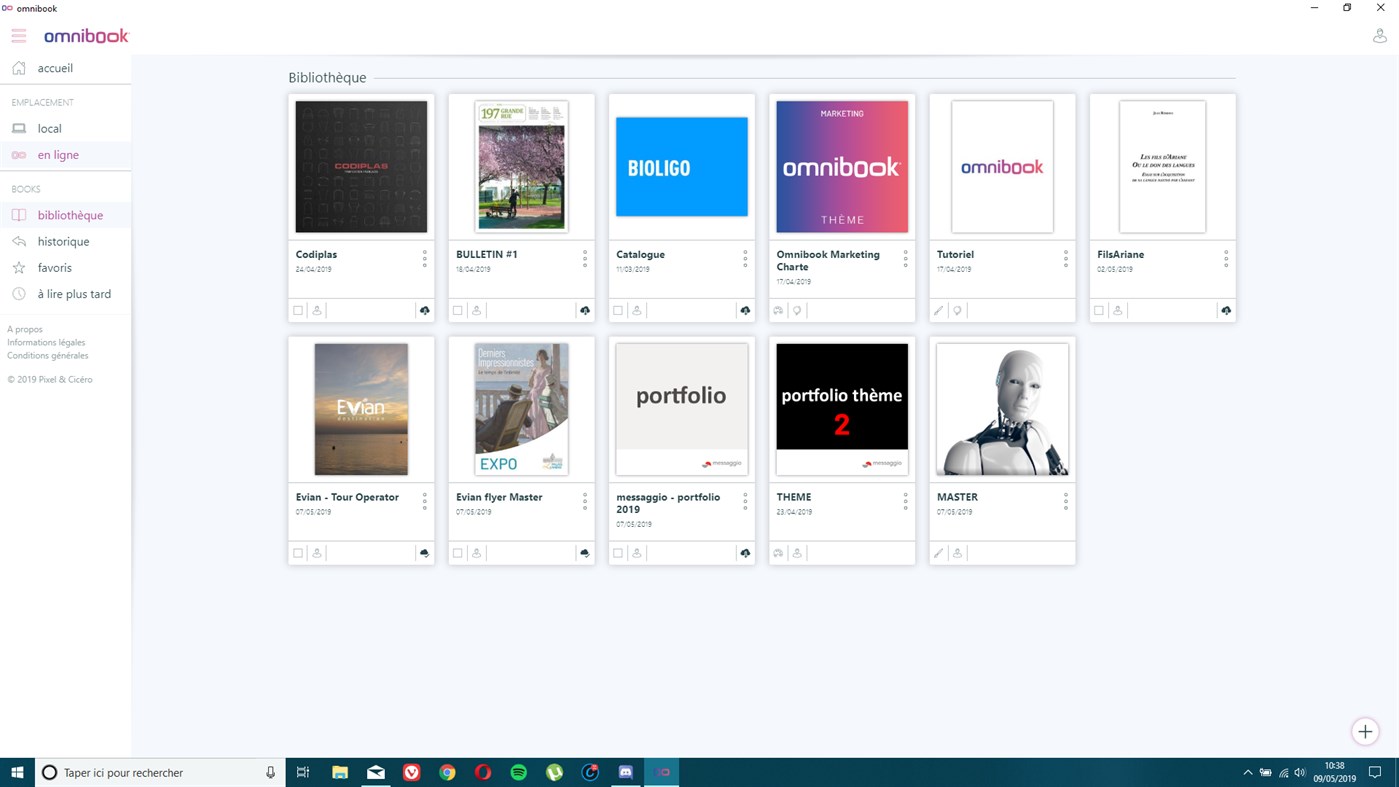The height and width of the screenshot is (787, 1399).
Task: Click the person icon on the Catalogue card
Action: point(636,310)
